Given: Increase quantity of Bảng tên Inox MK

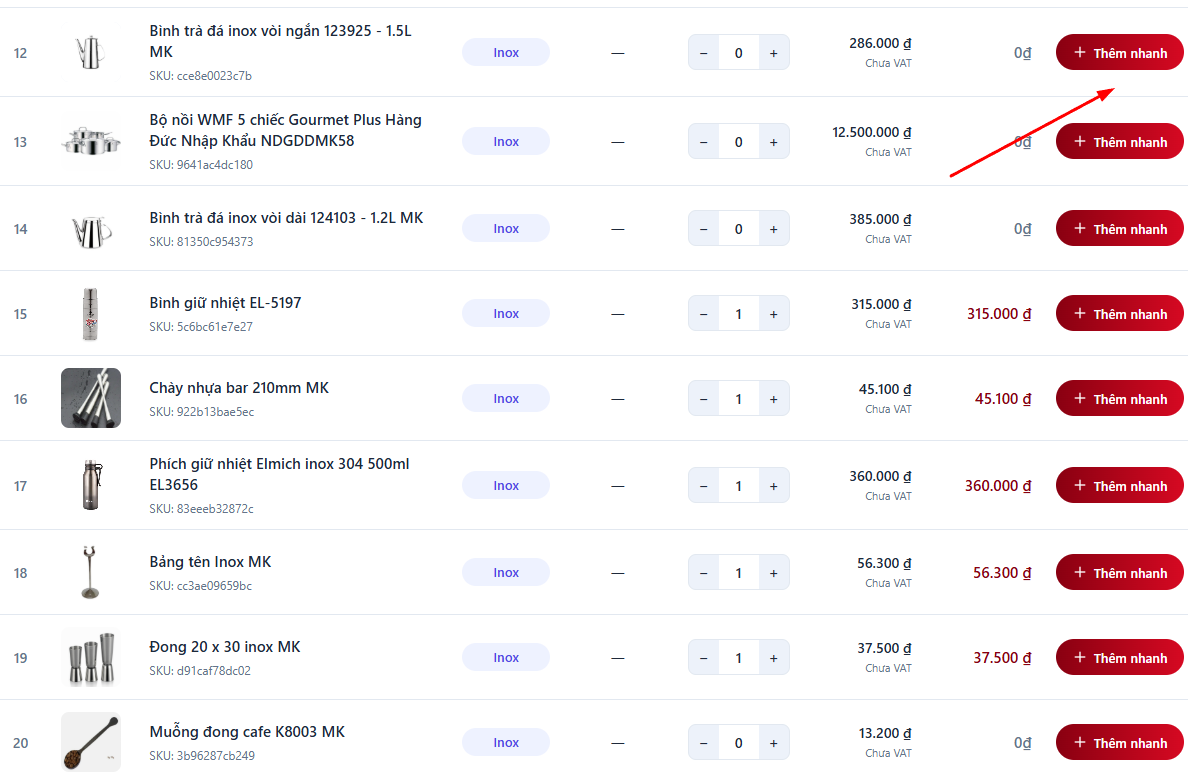Looking at the screenshot, I should click(x=773, y=573).
